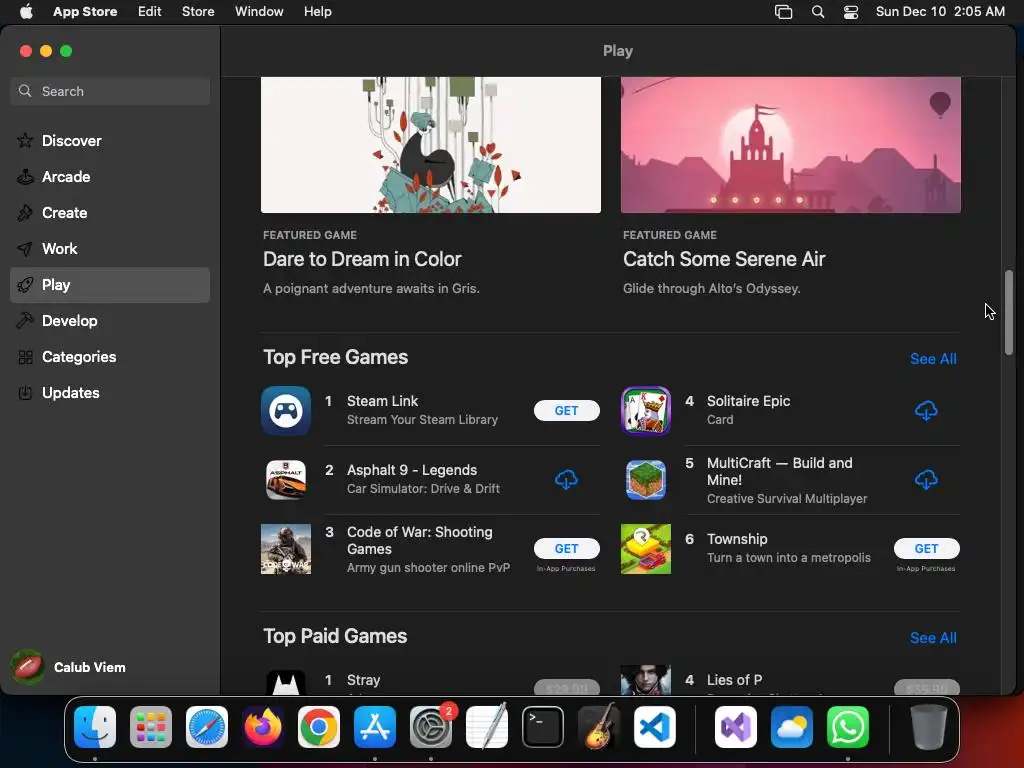Launch GarageBand from the Dock
1024x768 pixels.
[x=599, y=727]
